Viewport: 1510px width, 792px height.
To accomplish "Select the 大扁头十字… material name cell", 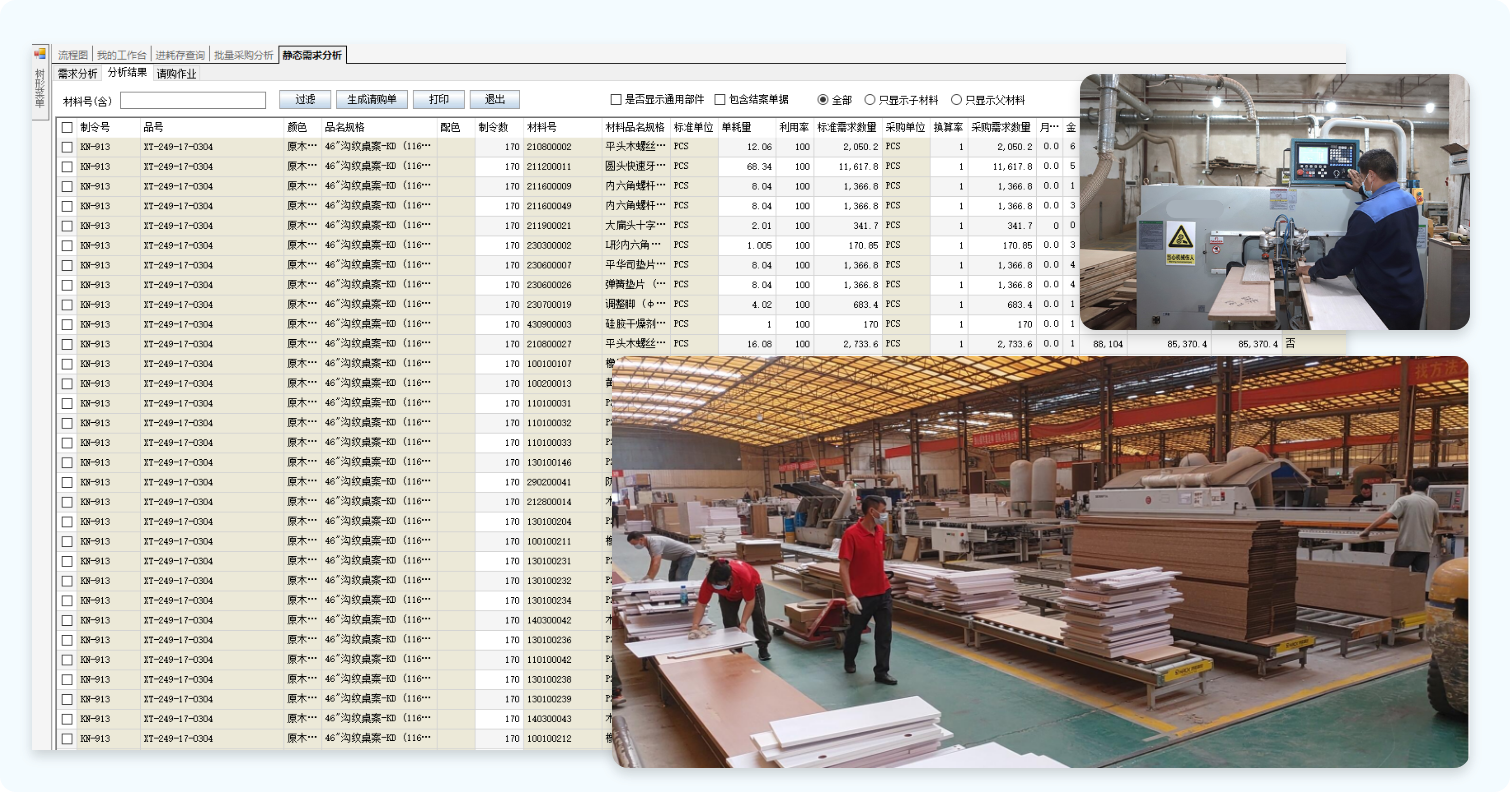I will [x=636, y=226].
